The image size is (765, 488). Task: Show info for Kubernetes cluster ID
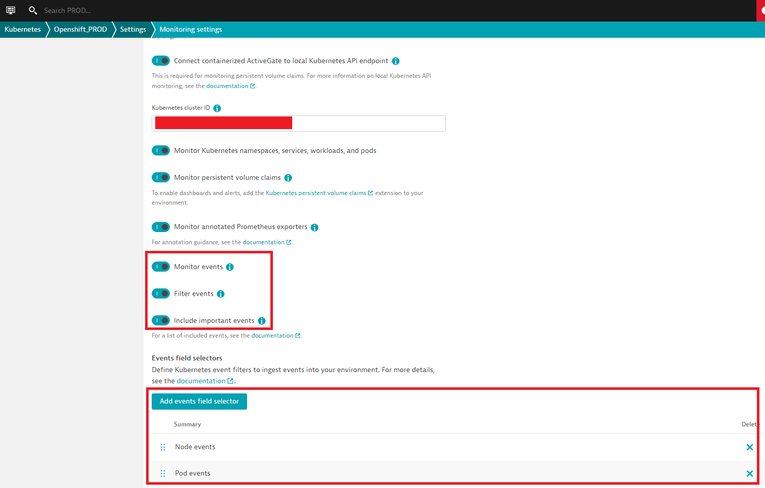(217, 108)
